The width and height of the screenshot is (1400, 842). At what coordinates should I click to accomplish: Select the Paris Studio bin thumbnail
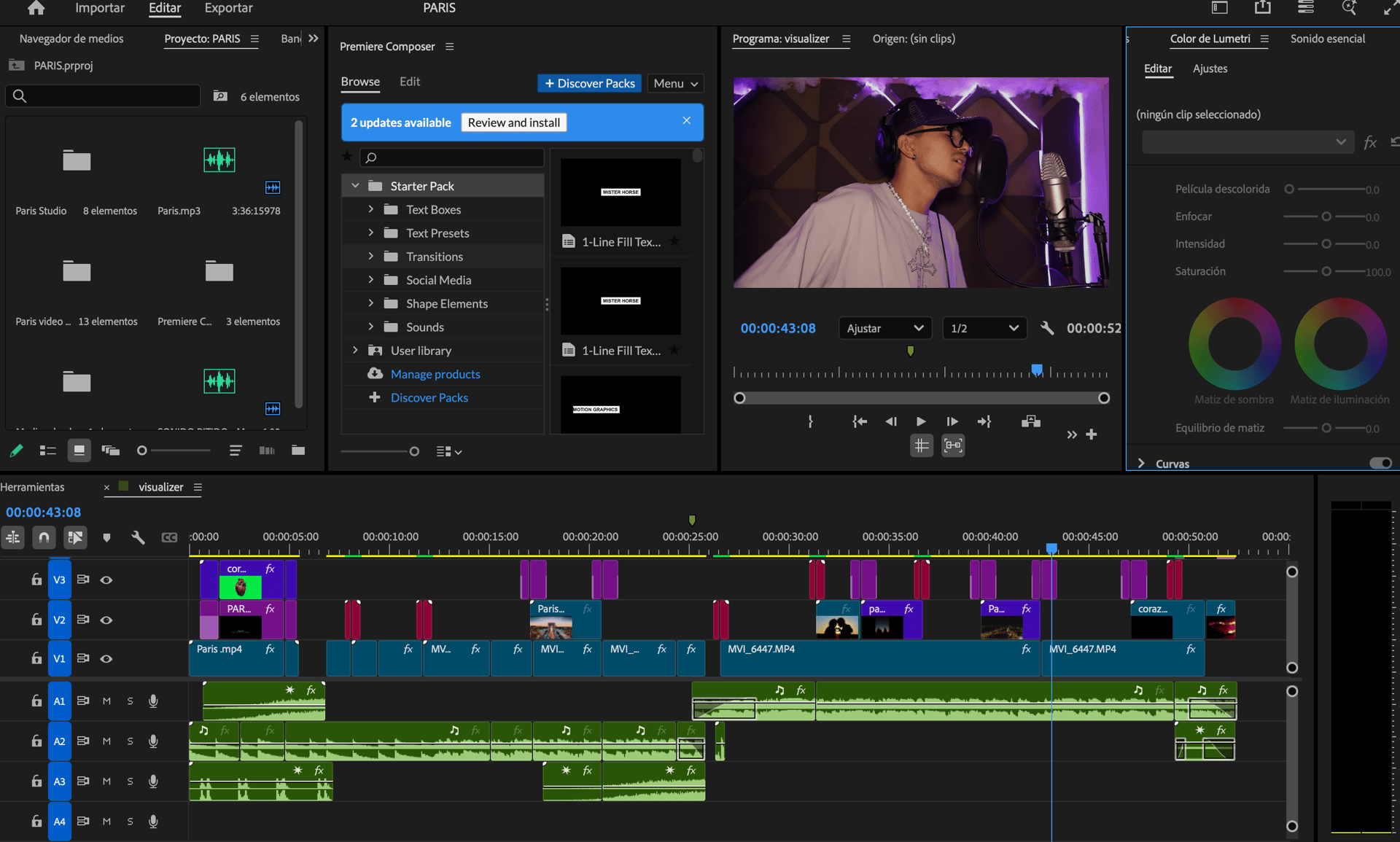(76, 160)
